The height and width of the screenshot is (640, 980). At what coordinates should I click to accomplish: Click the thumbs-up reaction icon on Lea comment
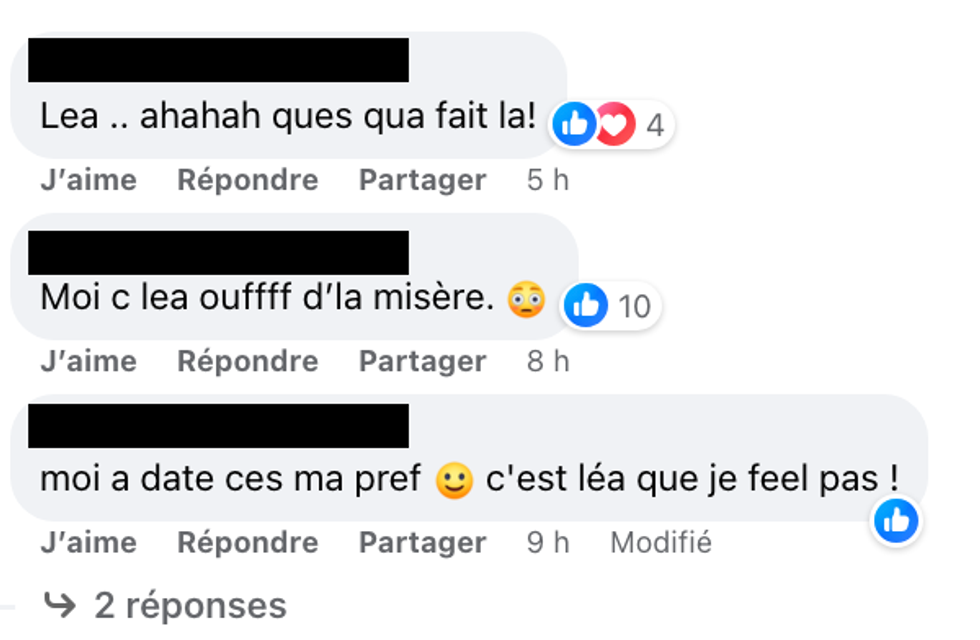575,125
